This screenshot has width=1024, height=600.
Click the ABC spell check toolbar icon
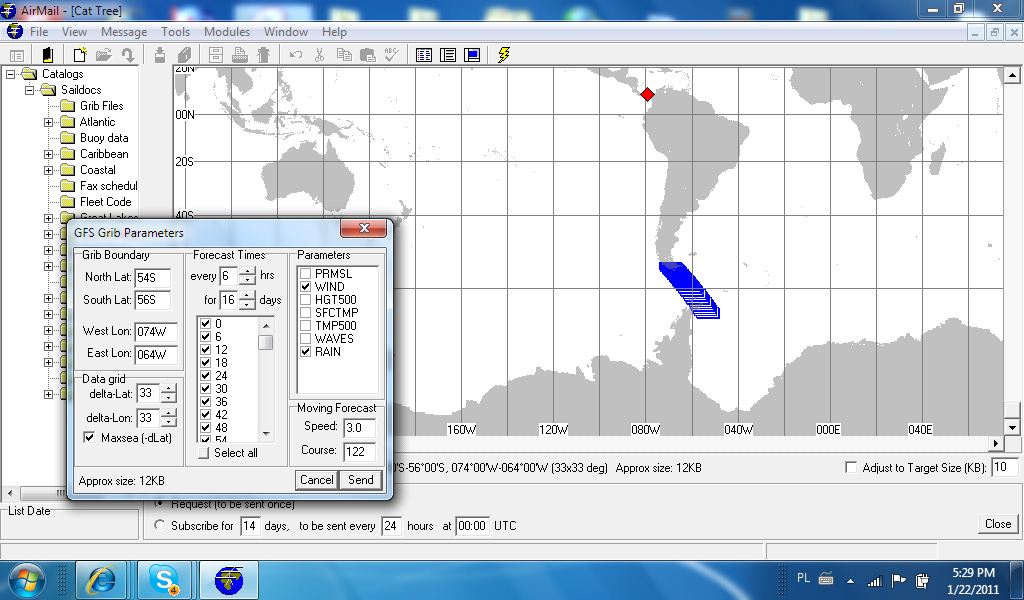[391, 55]
